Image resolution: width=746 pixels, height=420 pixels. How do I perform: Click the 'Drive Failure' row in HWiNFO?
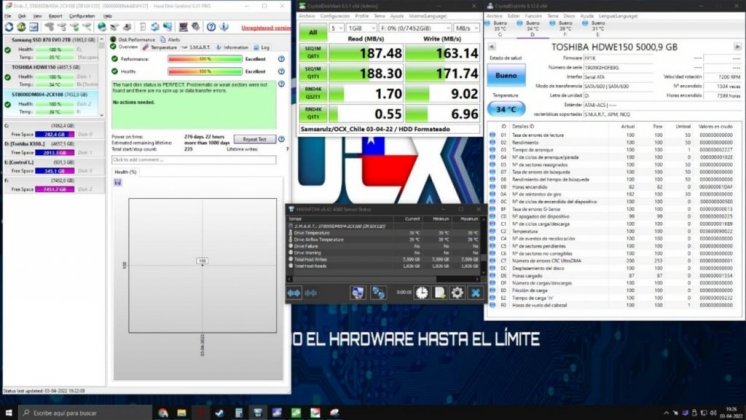pos(386,246)
